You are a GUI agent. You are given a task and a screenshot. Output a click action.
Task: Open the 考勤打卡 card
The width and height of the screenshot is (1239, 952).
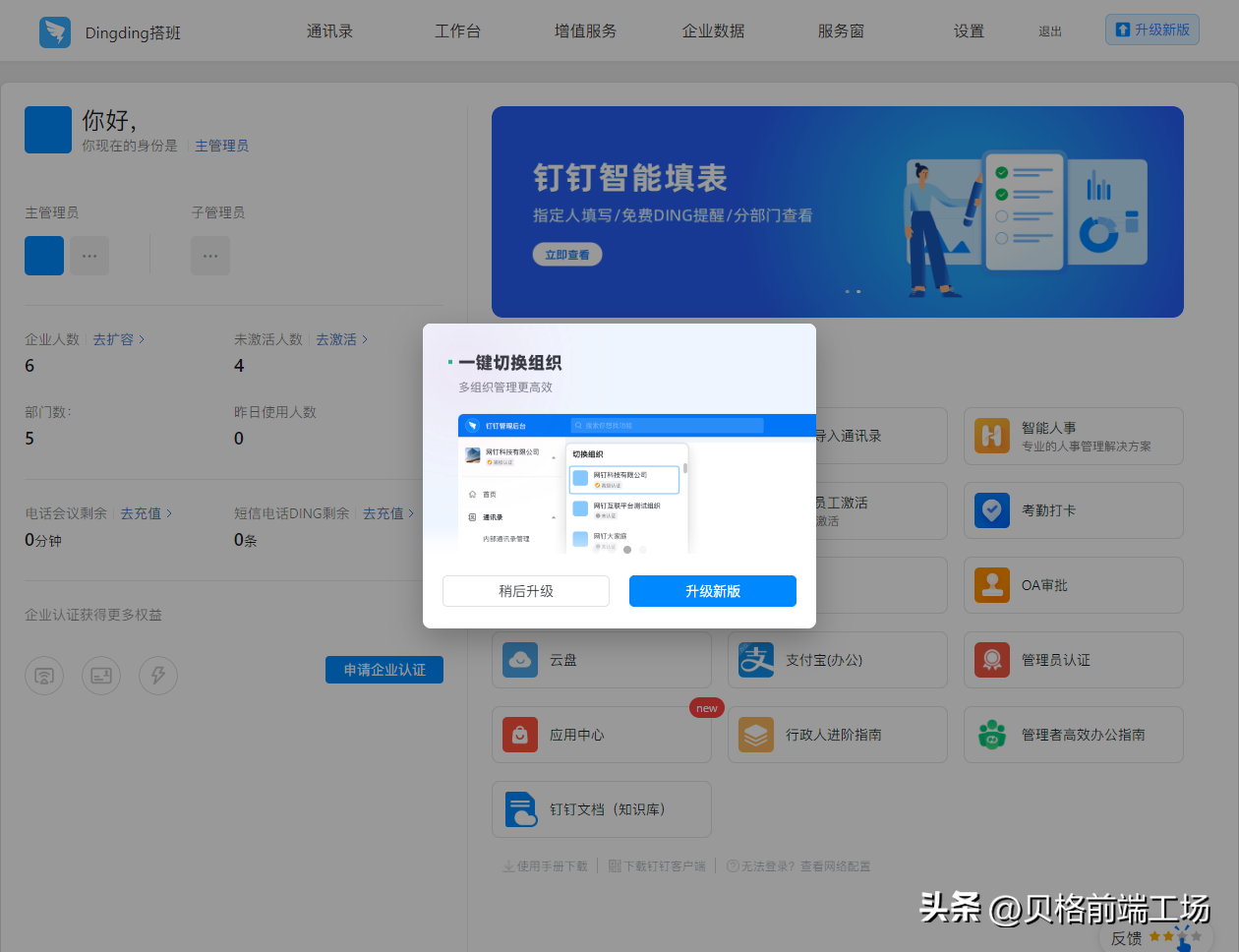coord(1074,510)
